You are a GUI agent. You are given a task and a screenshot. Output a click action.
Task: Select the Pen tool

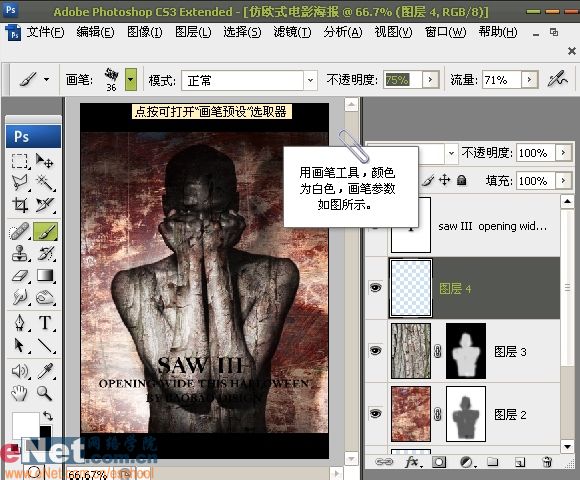pyautogui.click(x=19, y=322)
